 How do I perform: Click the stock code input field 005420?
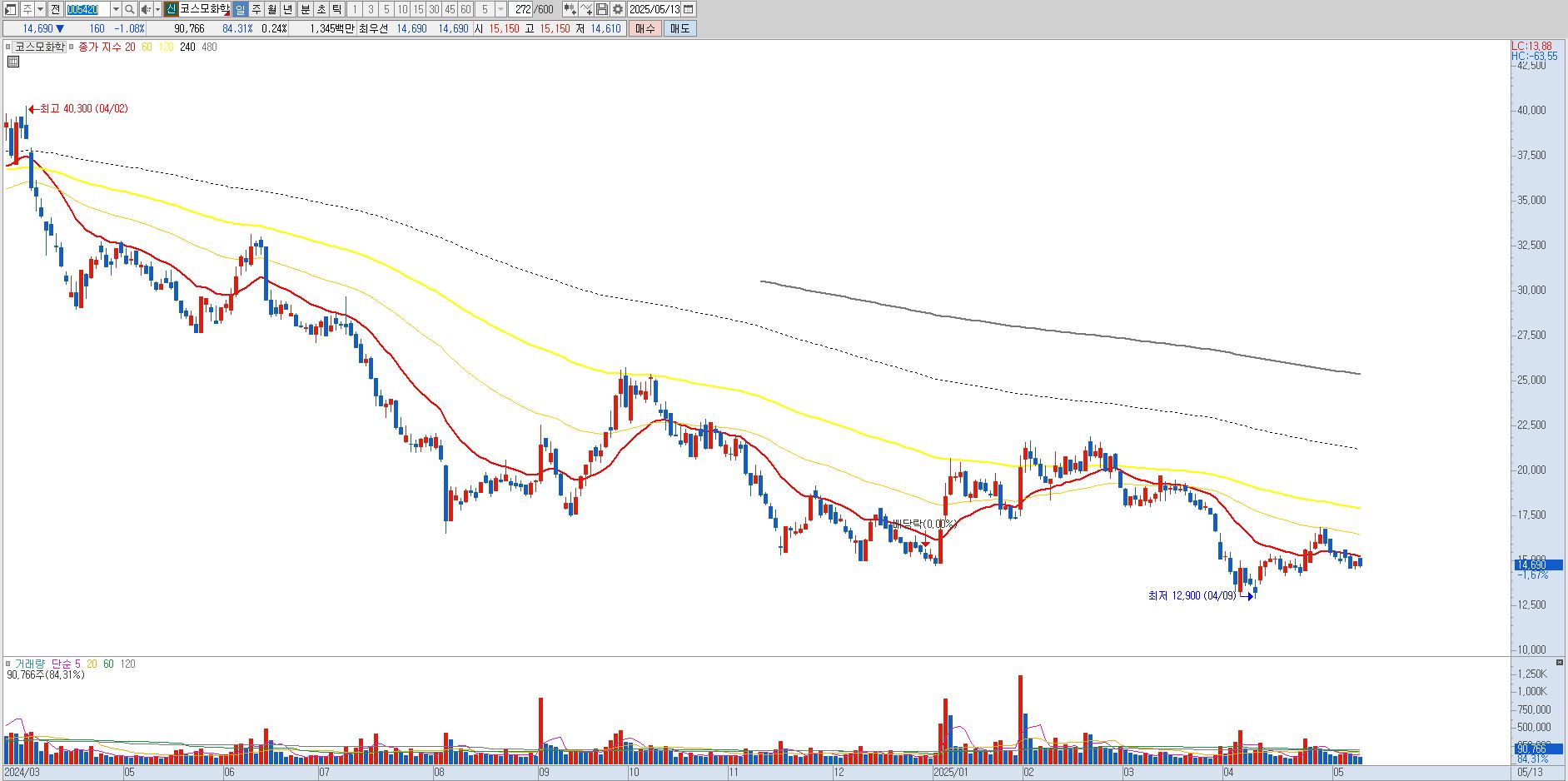tap(87, 9)
